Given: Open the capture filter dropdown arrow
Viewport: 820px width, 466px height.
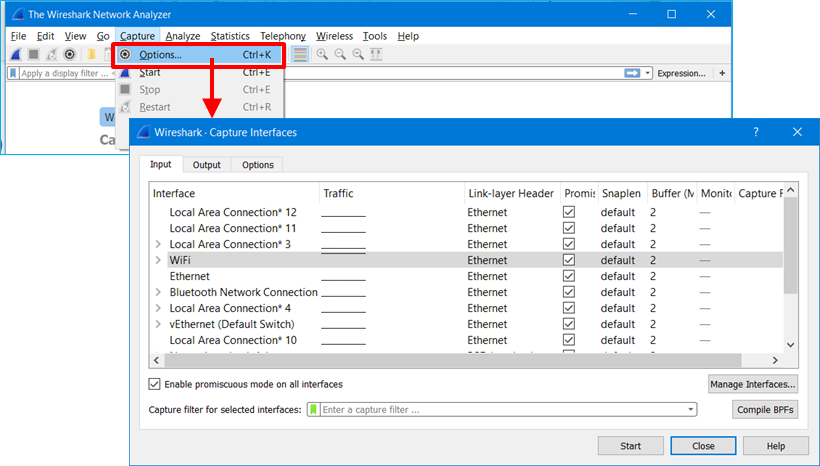Looking at the screenshot, I should (x=691, y=410).
